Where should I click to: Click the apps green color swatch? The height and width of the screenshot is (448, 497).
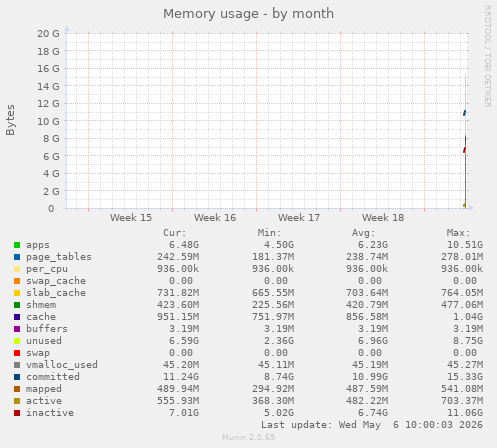coord(17,245)
